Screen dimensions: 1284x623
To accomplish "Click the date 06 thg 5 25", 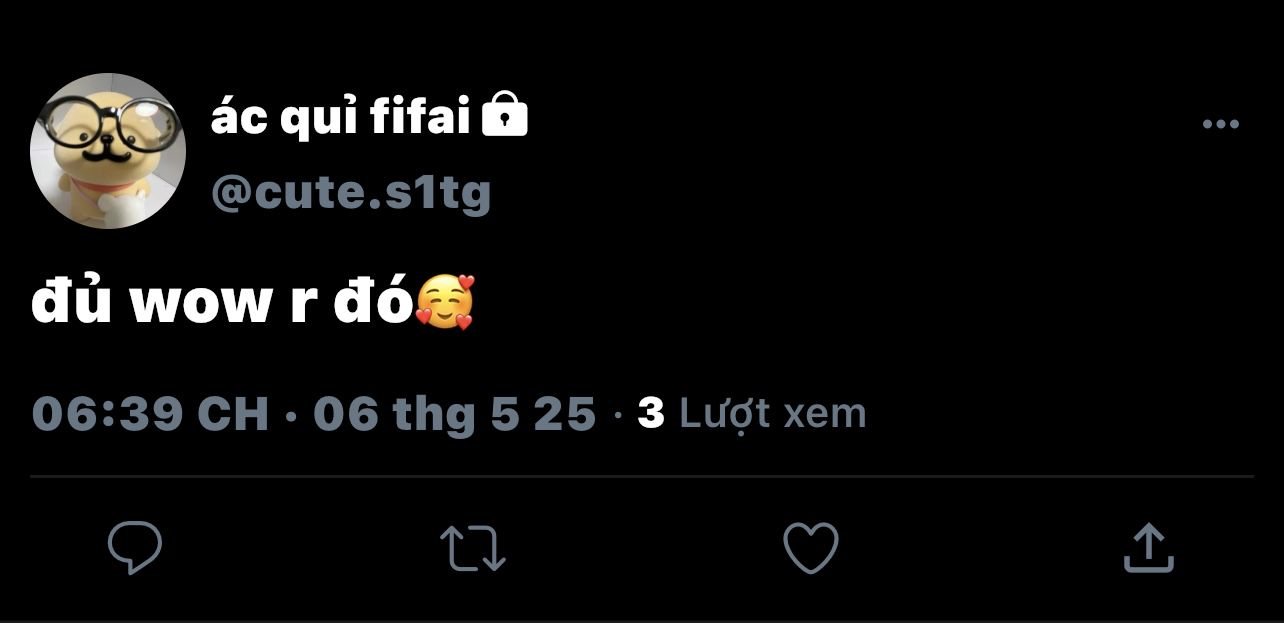I will coord(454,413).
